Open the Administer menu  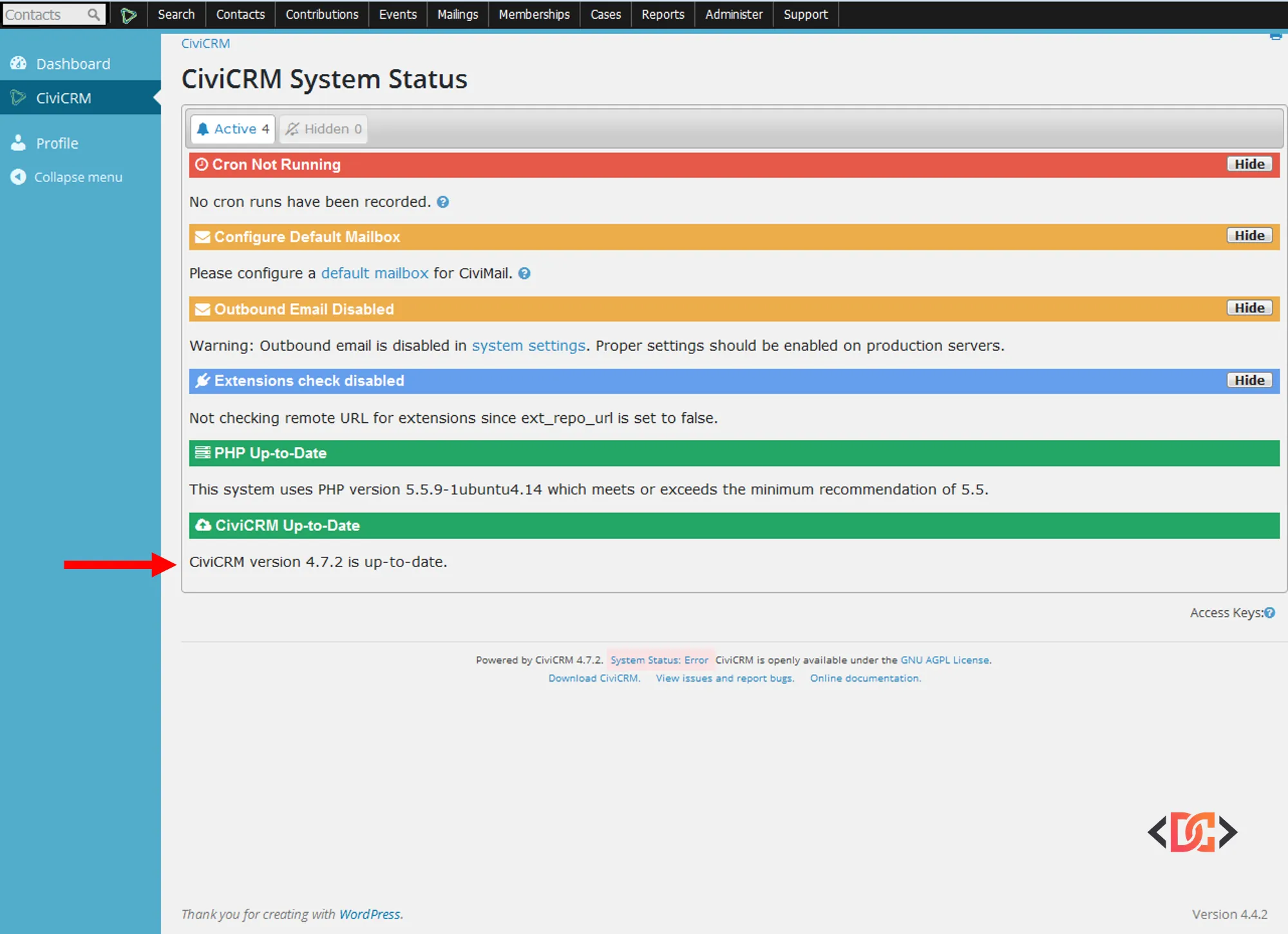click(734, 14)
